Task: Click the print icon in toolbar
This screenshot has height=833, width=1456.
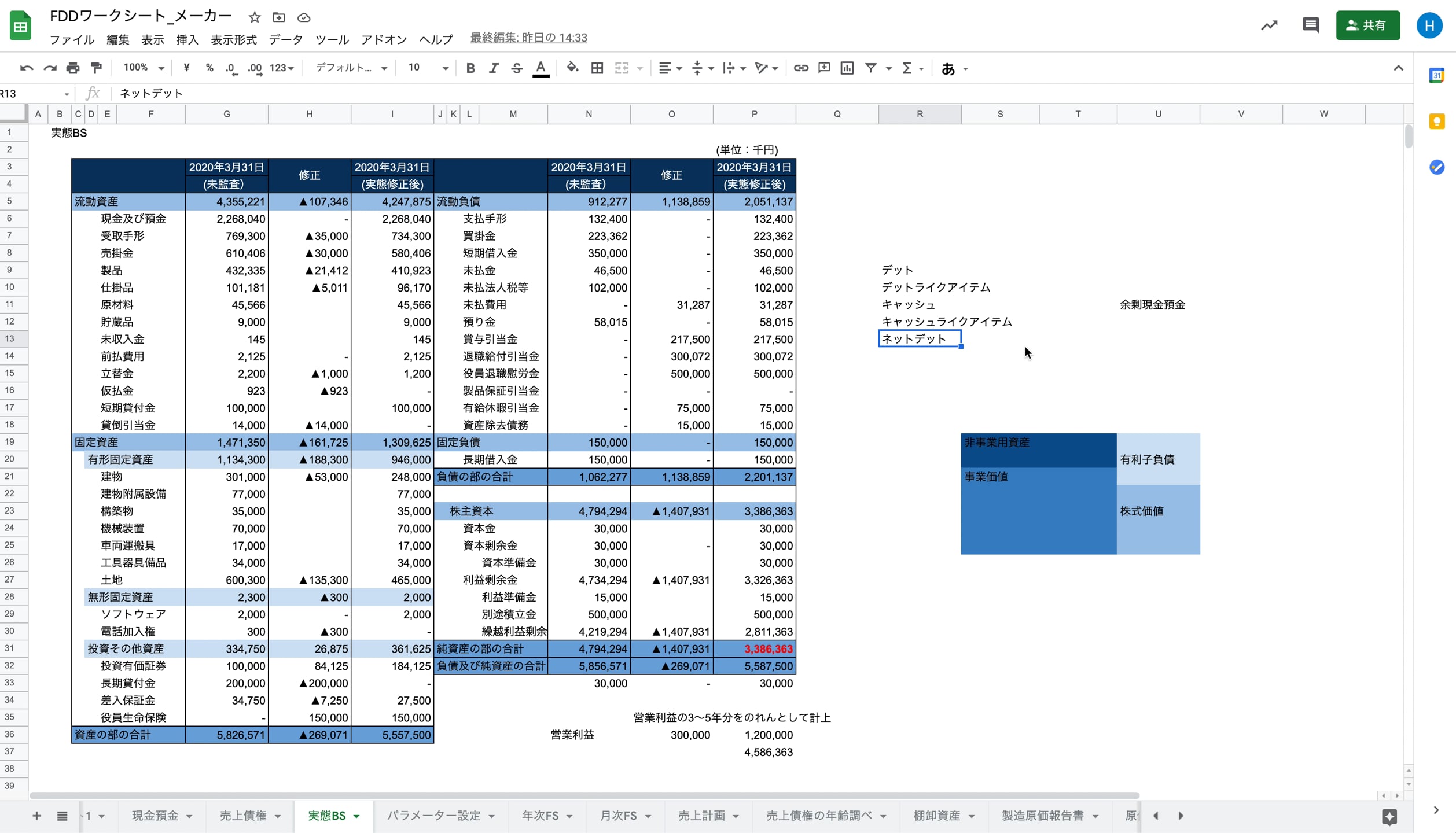Action: coord(72,68)
